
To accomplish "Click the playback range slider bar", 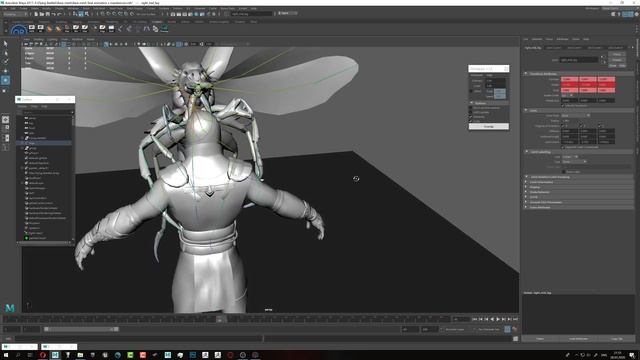I will tap(81, 329).
